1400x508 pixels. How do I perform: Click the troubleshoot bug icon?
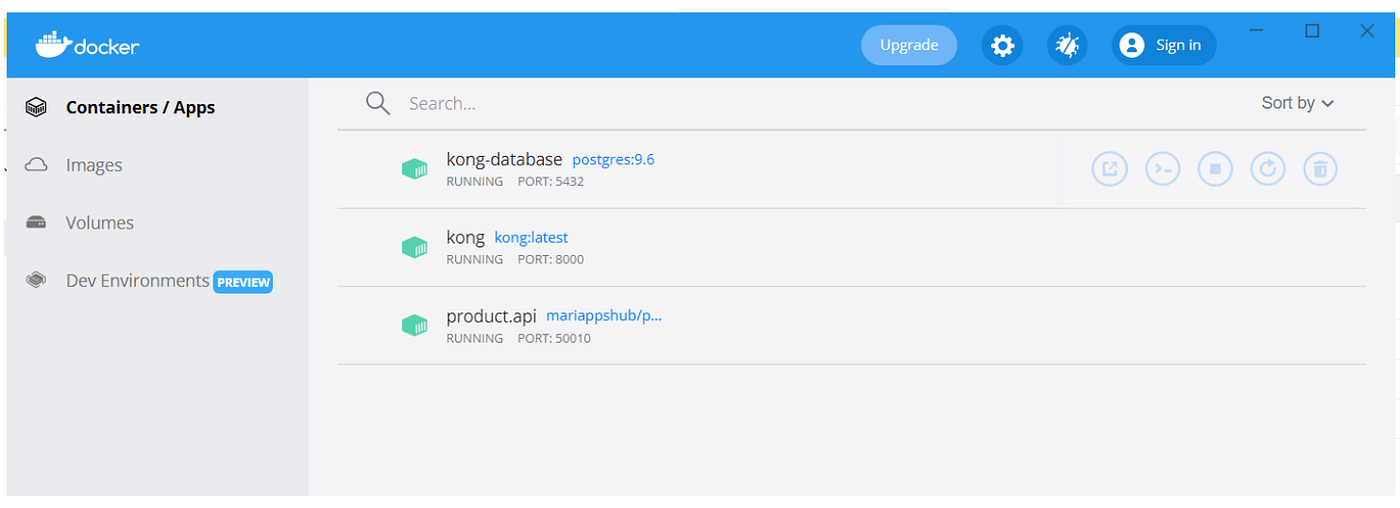pyautogui.click(x=1067, y=46)
